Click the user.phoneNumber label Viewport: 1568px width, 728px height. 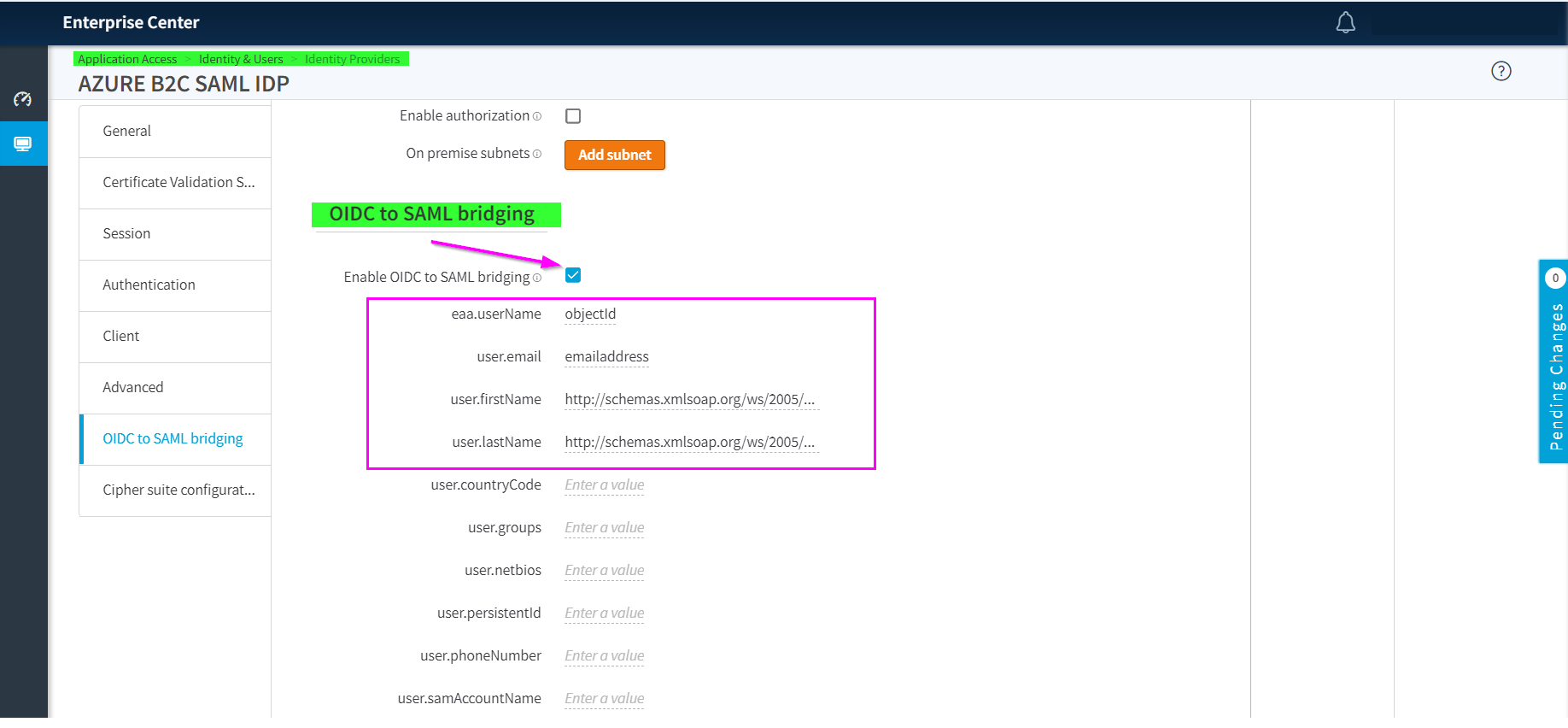(481, 656)
